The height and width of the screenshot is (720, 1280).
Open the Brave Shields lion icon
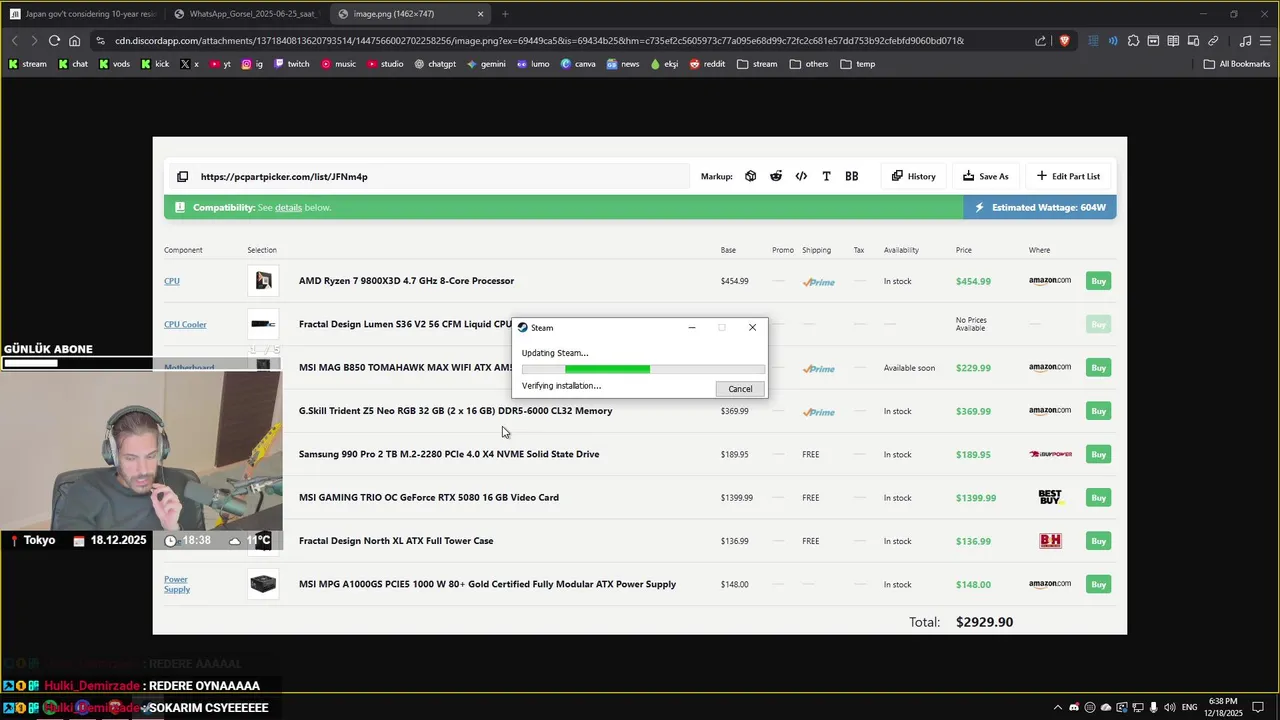click(1064, 41)
